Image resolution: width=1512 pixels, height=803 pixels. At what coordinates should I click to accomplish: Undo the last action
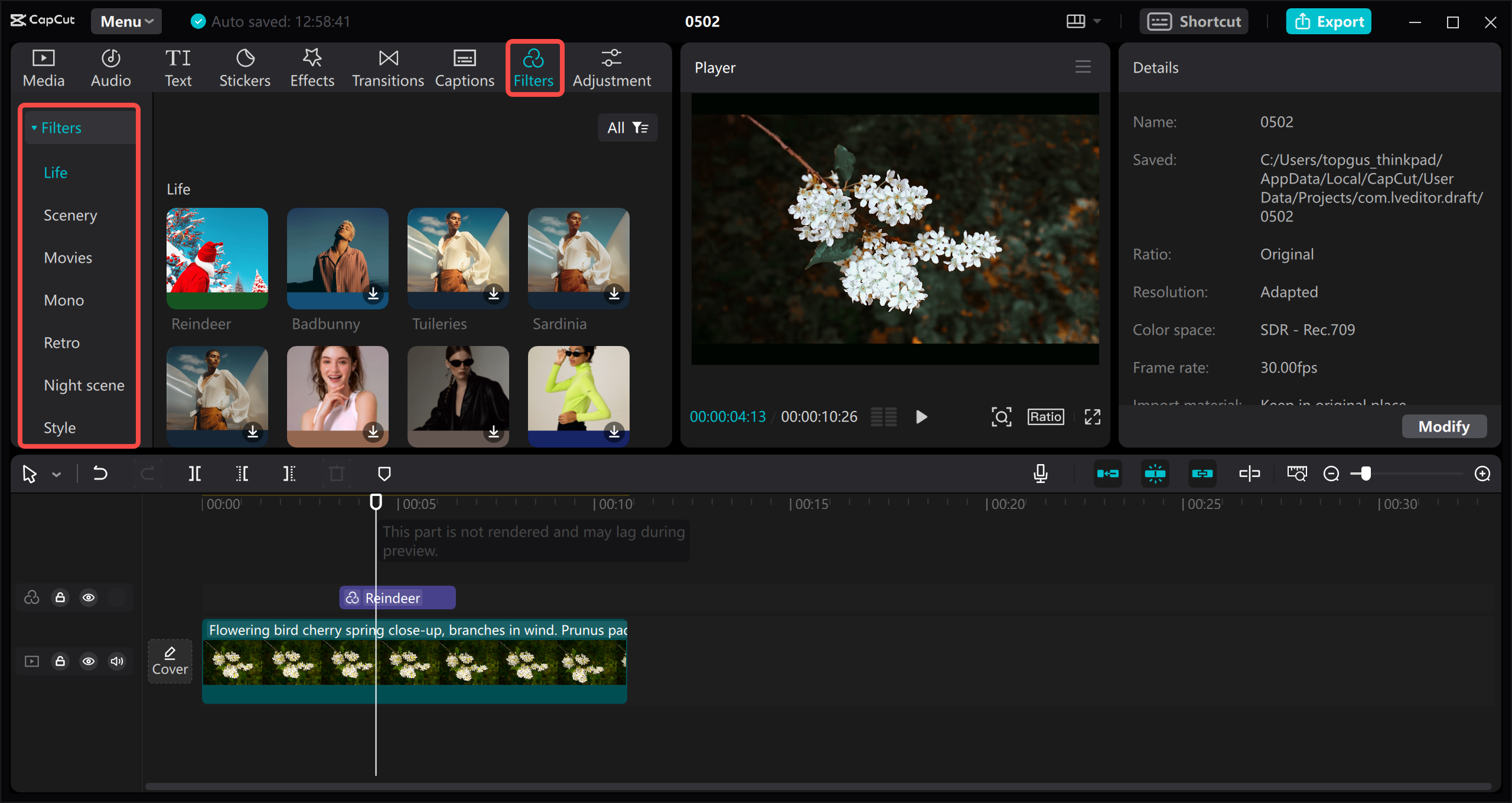click(x=100, y=473)
